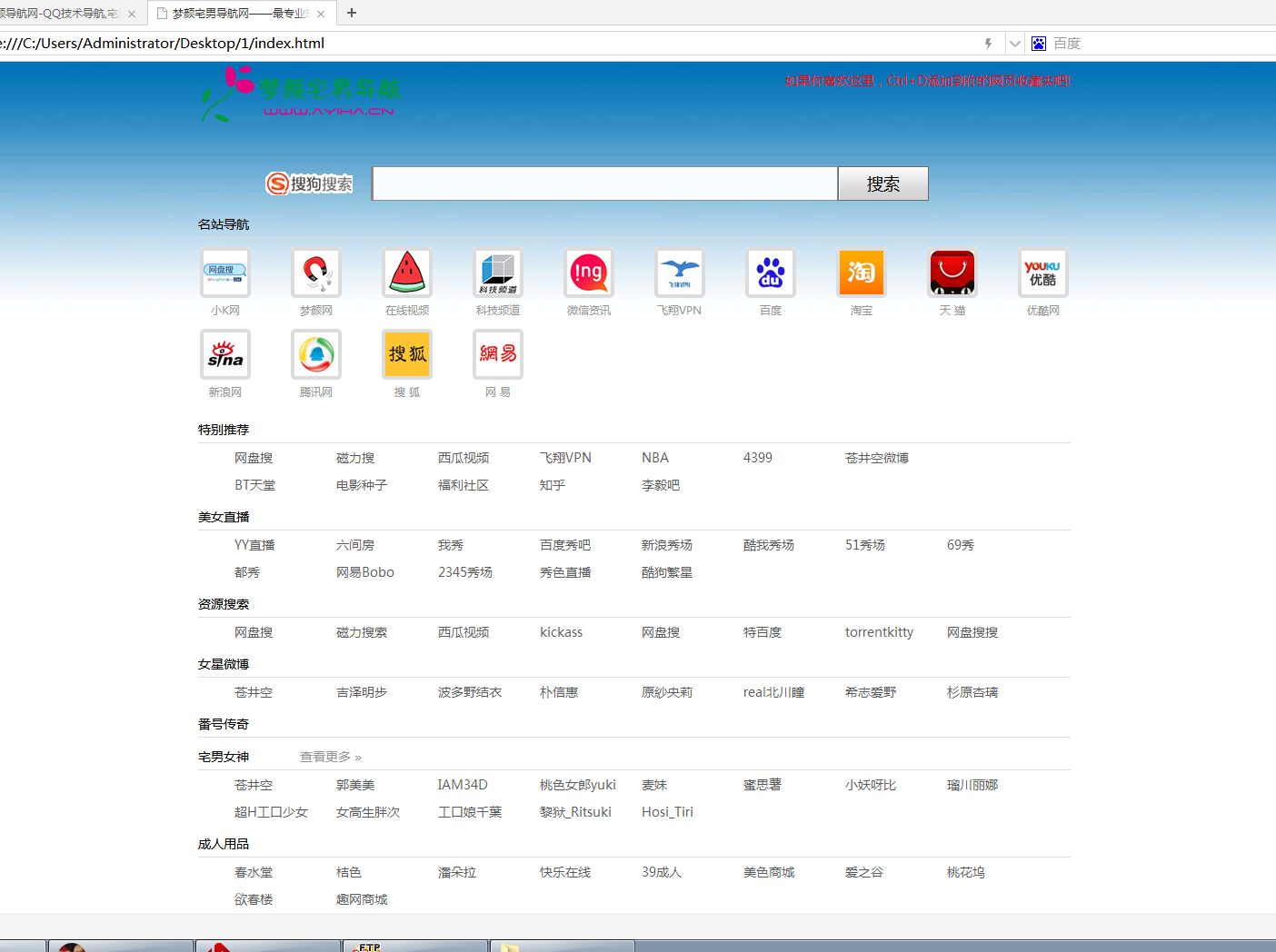
Task: Open 网盘搜 link under 特别推荐
Action: tap(254, 458)
